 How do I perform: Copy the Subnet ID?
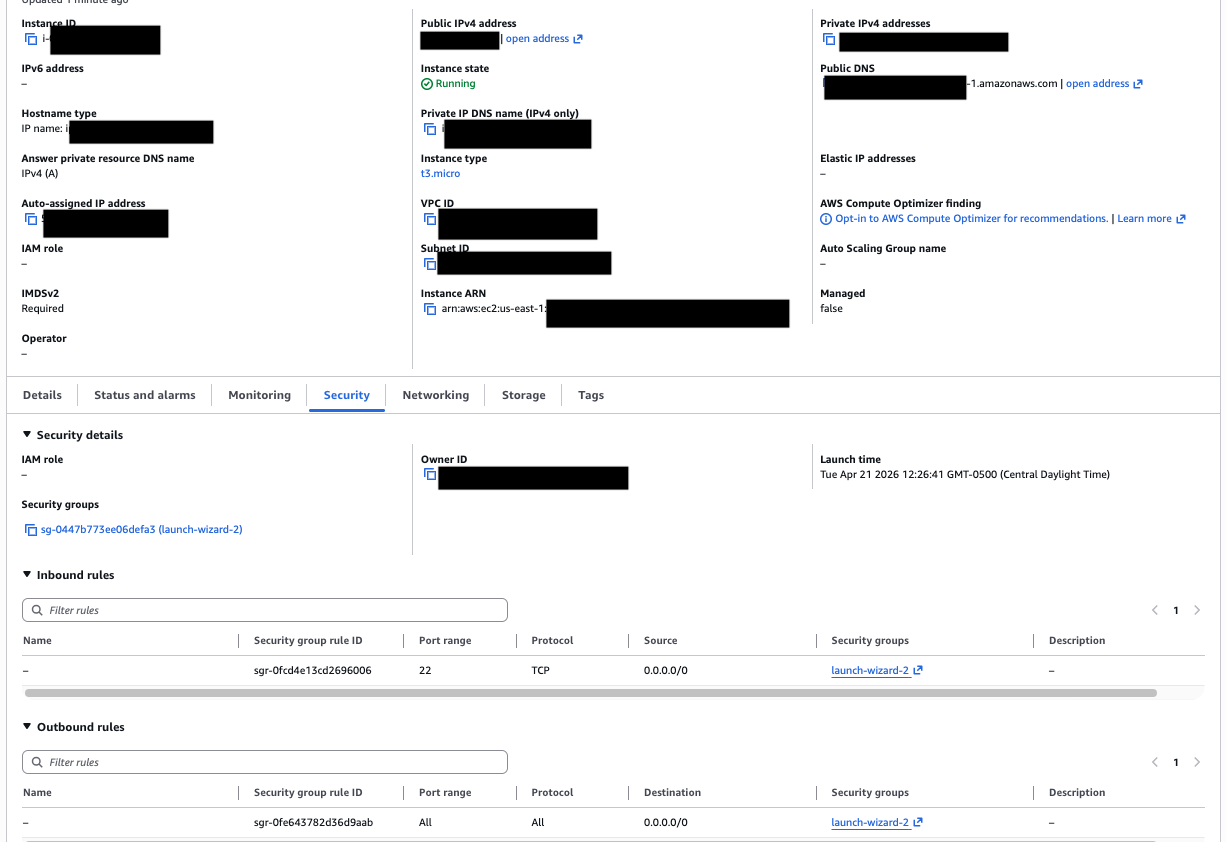pyautogui.click(x=430, y=264)
